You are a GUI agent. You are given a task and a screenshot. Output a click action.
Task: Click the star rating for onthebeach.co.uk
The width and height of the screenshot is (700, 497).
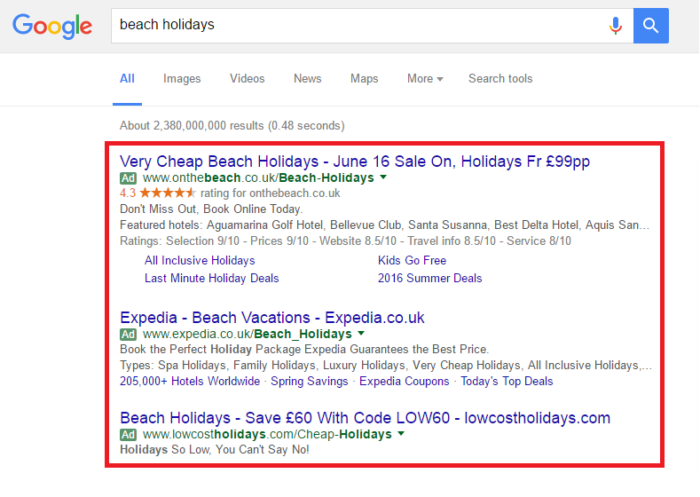pyautogui.click(x=167, y=193)
